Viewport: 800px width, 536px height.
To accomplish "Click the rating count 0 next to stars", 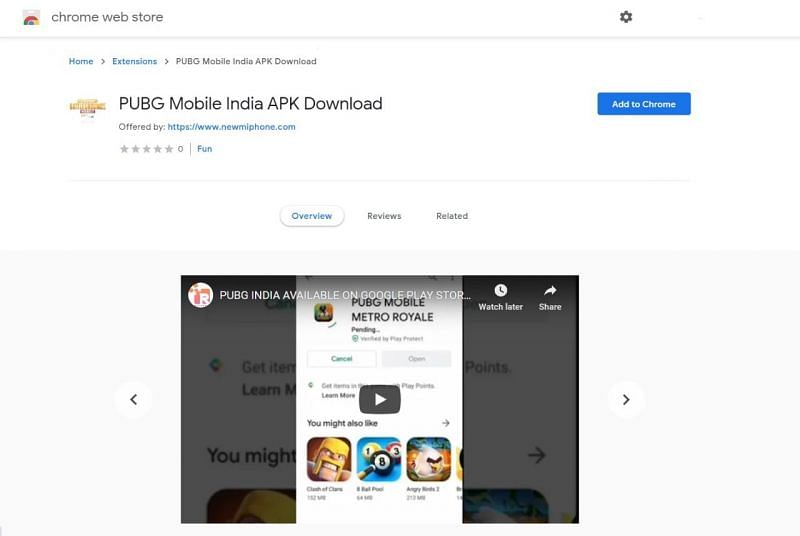I will [180, 149].
